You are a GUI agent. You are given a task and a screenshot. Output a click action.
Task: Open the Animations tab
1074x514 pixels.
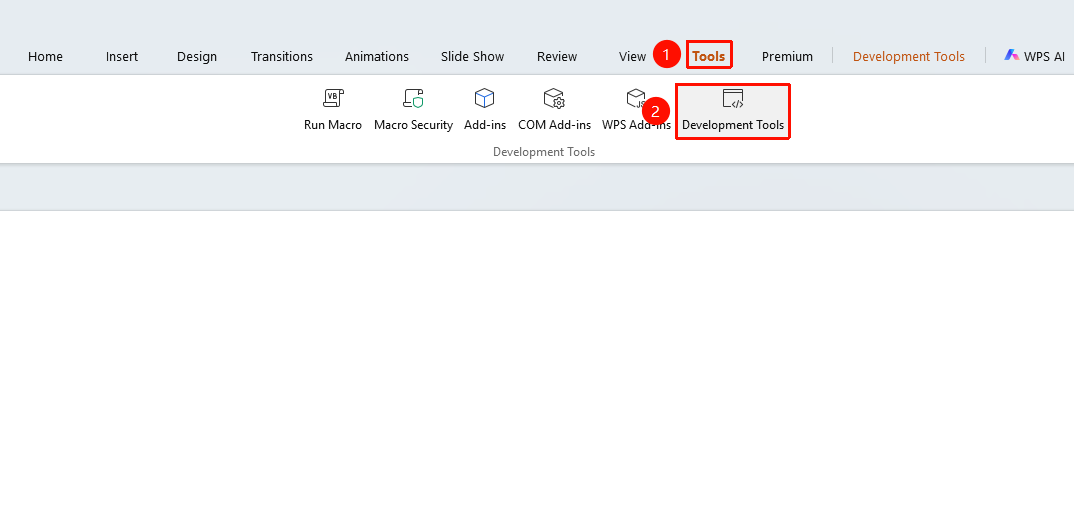pos(377,57)
